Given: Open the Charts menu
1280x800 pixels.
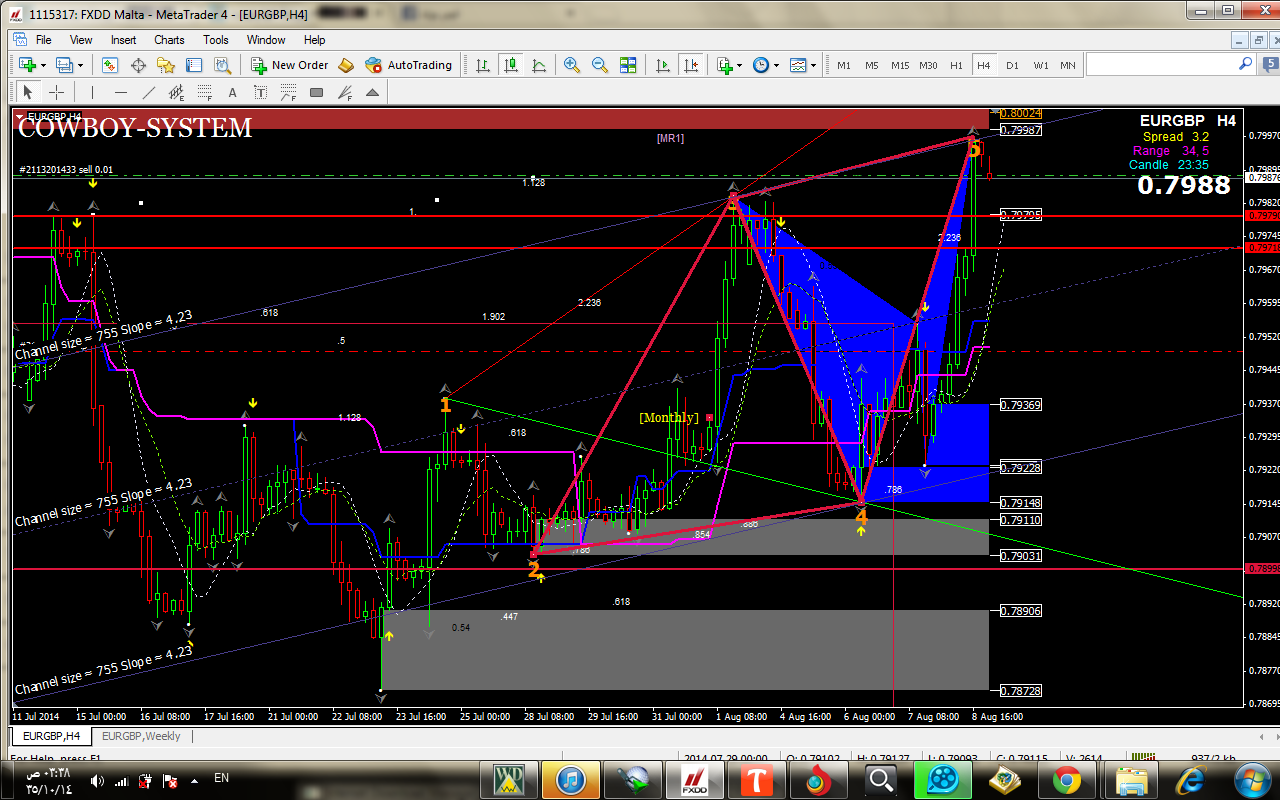Looking at the screenshot, I should [x=169, y=40].
